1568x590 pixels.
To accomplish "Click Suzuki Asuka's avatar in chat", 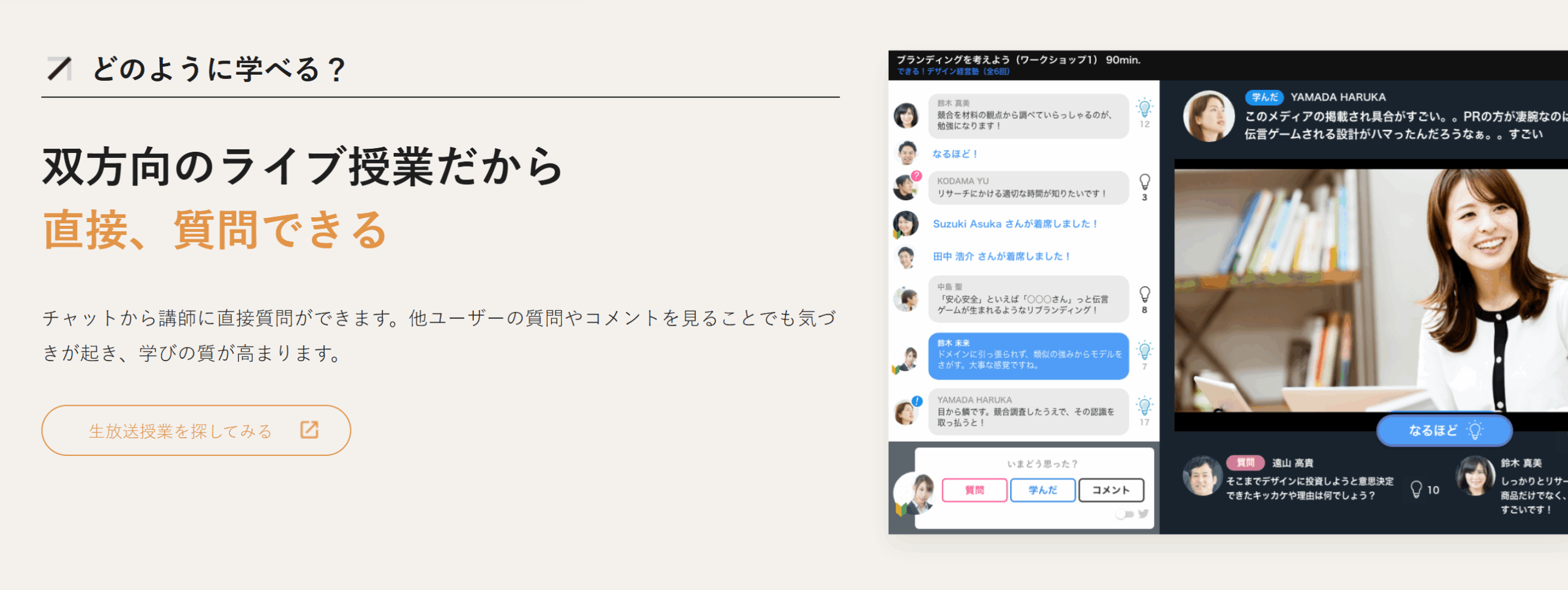I will [906, 224].
